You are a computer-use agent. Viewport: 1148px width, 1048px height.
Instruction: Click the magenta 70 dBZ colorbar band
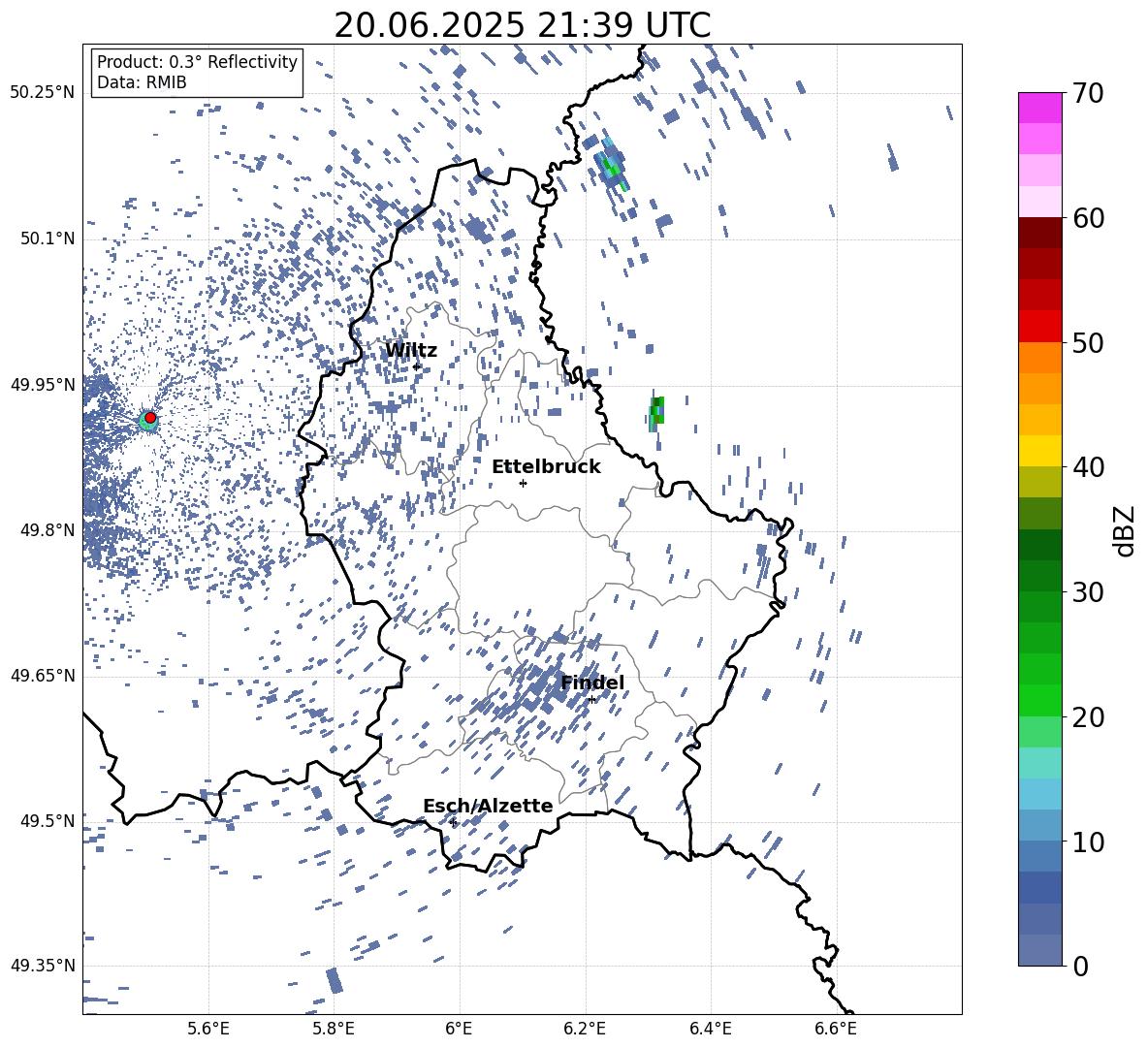click(x=1039, y=108)
